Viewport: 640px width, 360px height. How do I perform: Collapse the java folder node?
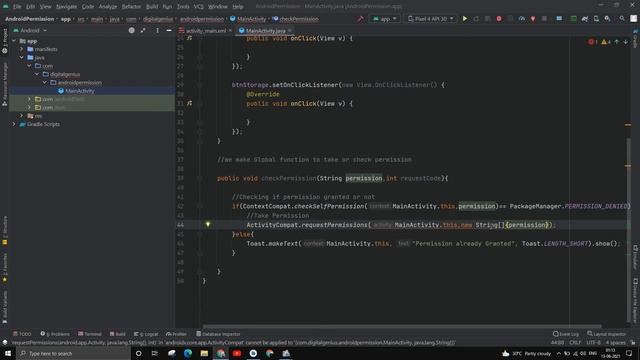click(x=22, y=58)
